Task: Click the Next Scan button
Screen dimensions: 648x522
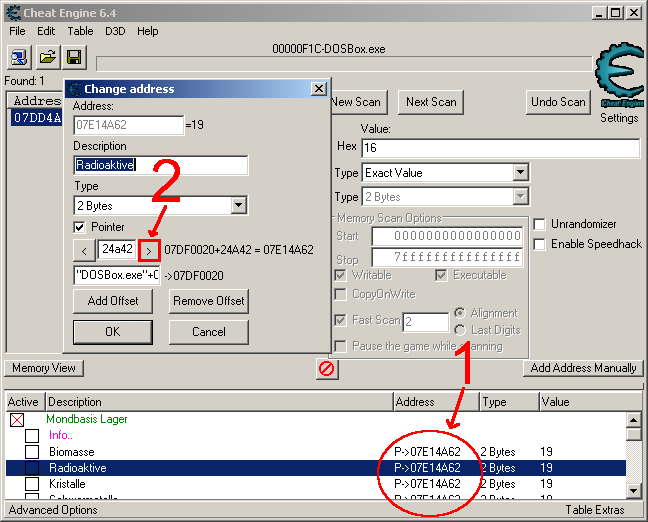Action: click(x=431, y=102)
